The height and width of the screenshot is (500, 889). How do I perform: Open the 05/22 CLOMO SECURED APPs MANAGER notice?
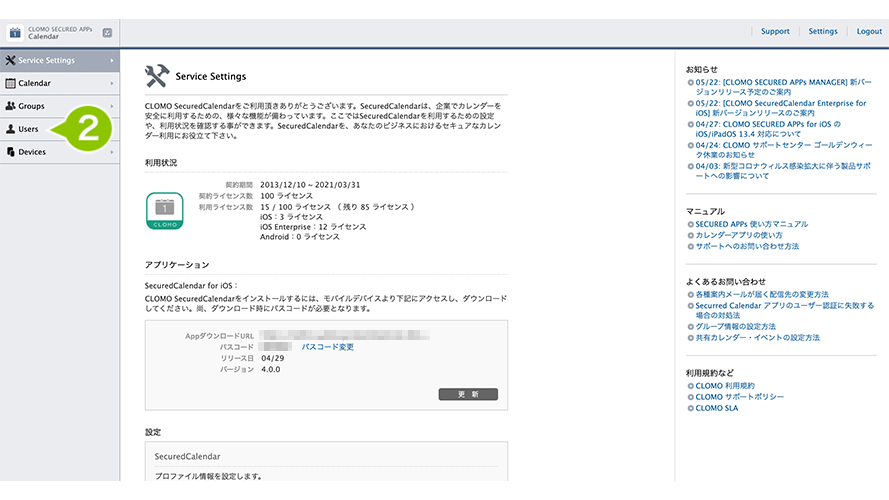click(x=784, y=87)
